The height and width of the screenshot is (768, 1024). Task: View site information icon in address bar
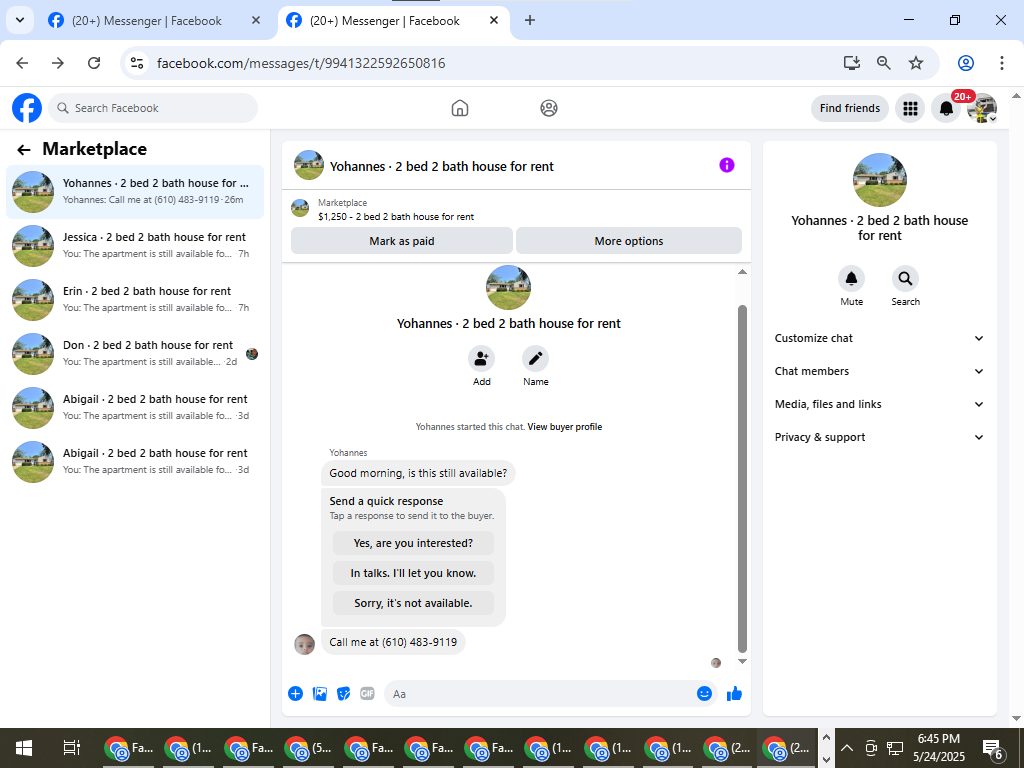pos(136,63)
